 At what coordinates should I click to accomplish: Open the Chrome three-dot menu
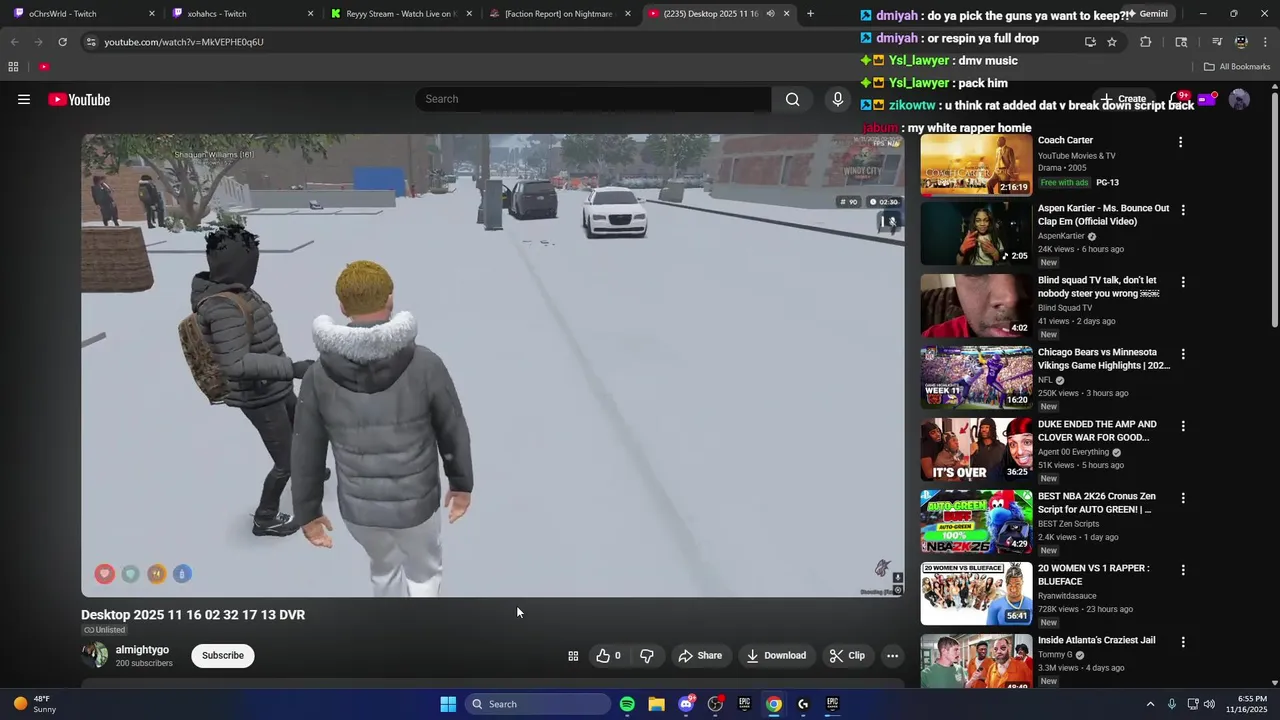[x=1265, y=42]
